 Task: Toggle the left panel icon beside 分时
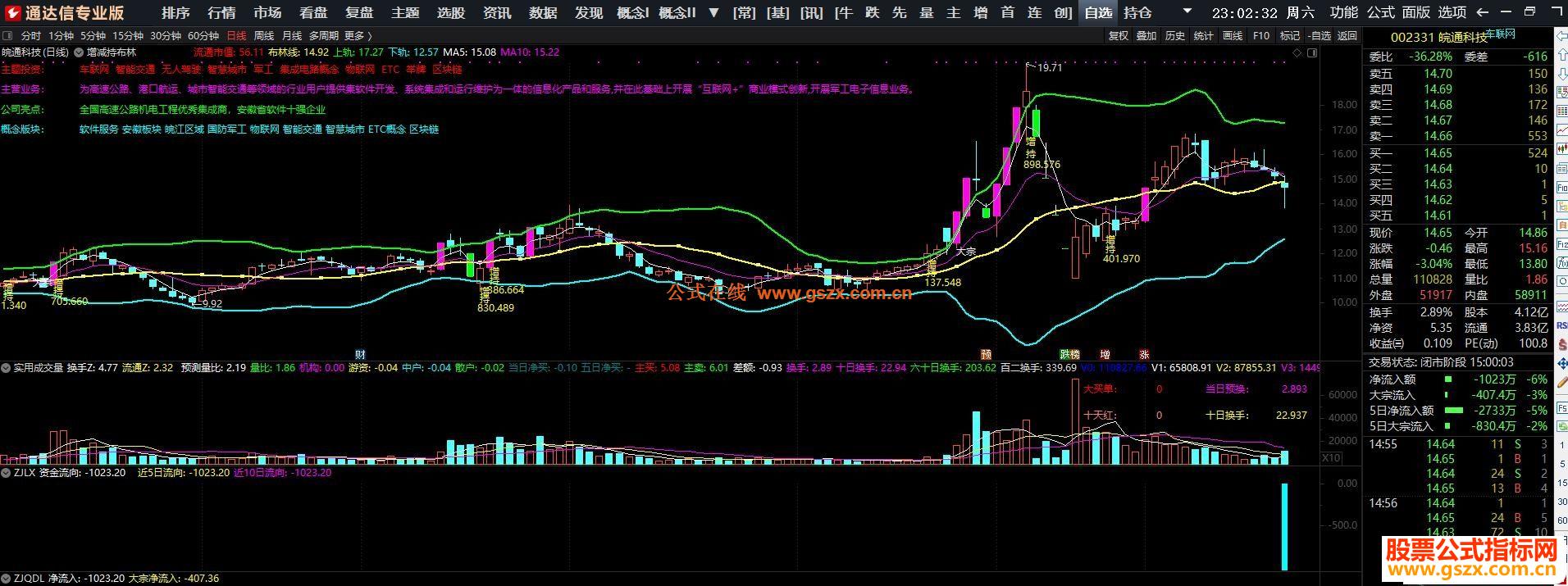[x=8, y=36]
